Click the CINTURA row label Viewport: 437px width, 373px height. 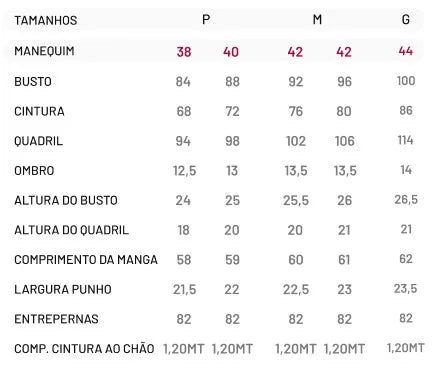point(39,111)
